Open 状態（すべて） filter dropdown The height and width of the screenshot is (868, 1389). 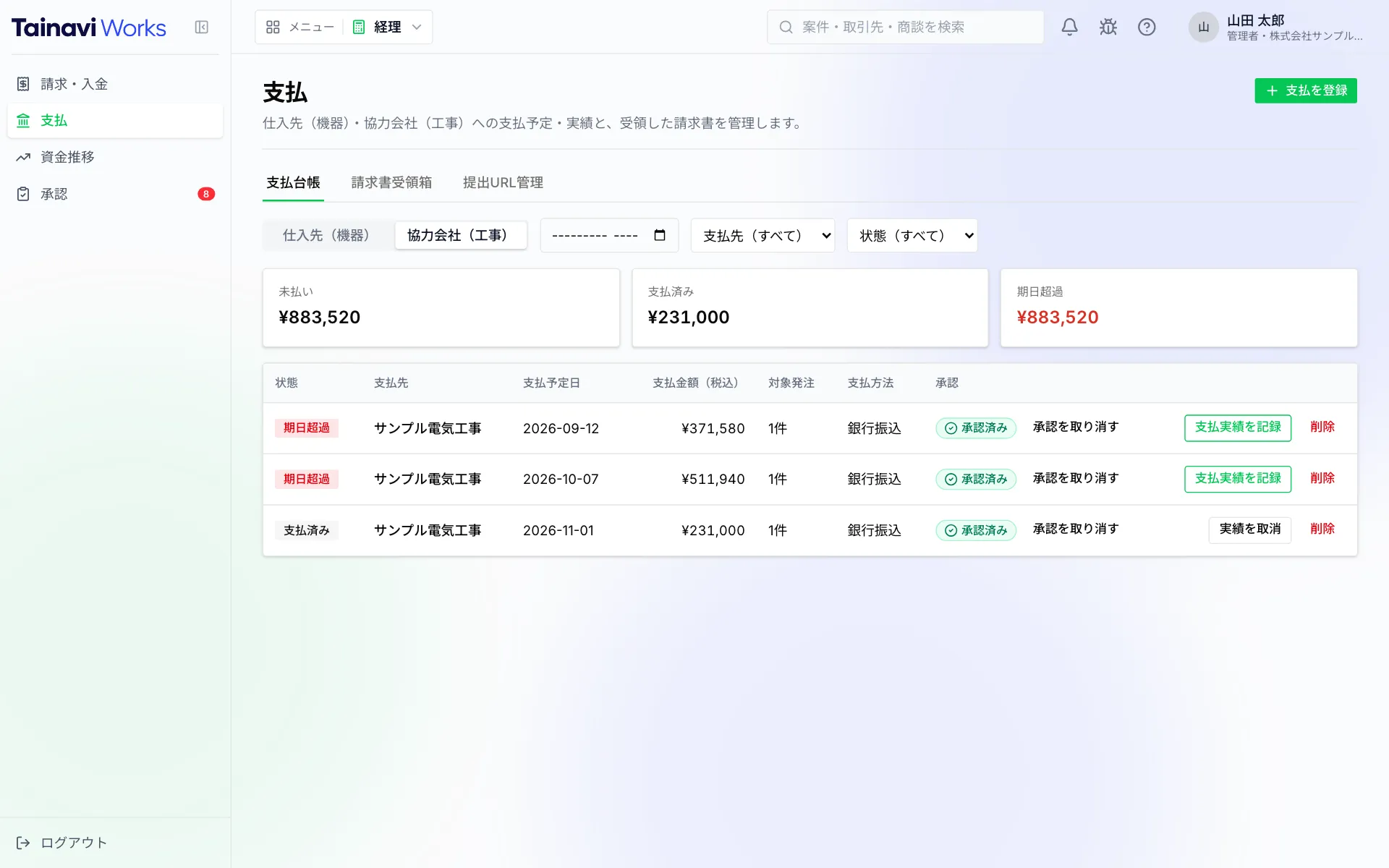click(x=912, y=235)
